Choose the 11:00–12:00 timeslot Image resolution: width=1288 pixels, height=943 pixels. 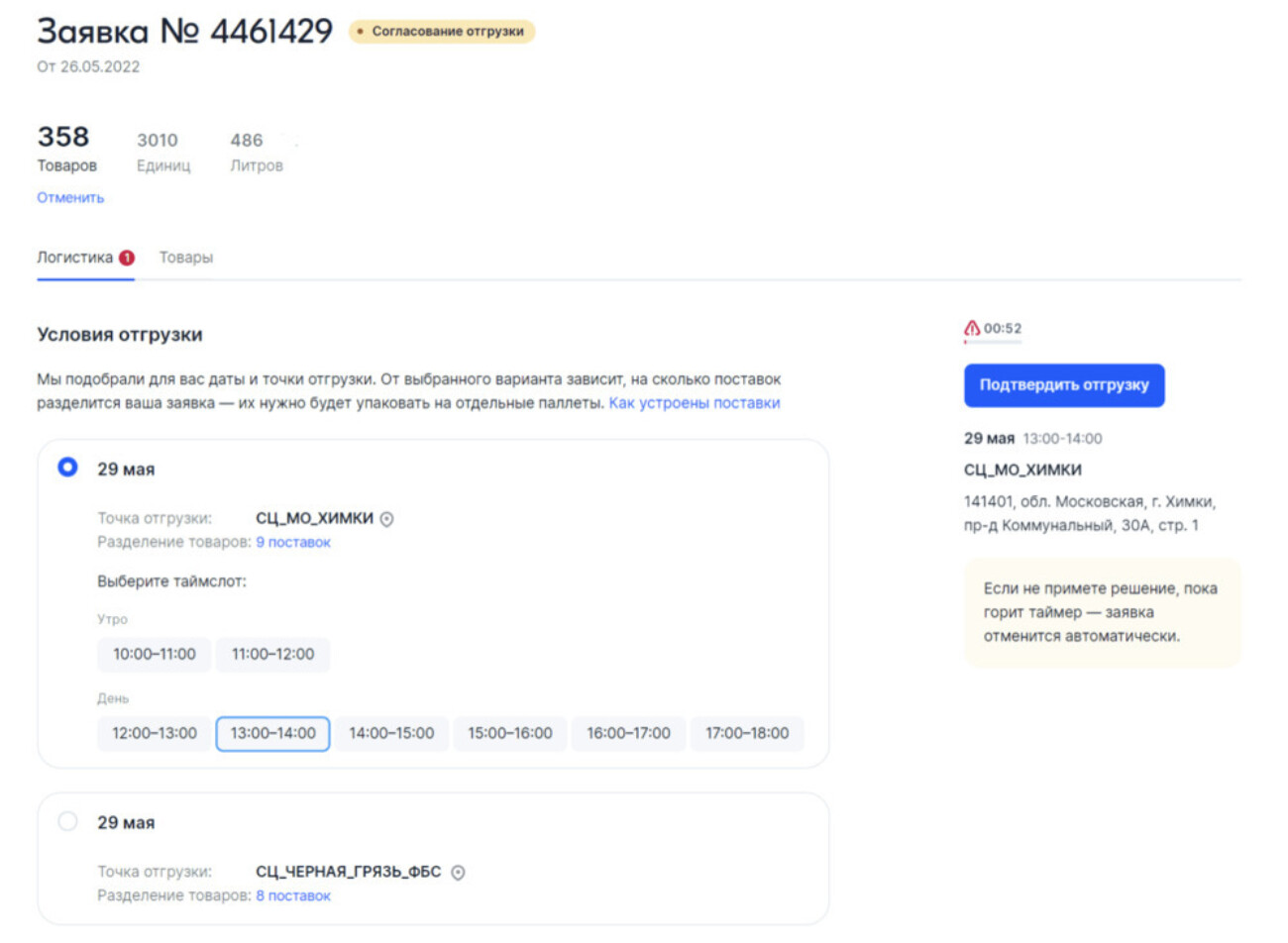tap(272, 655)
